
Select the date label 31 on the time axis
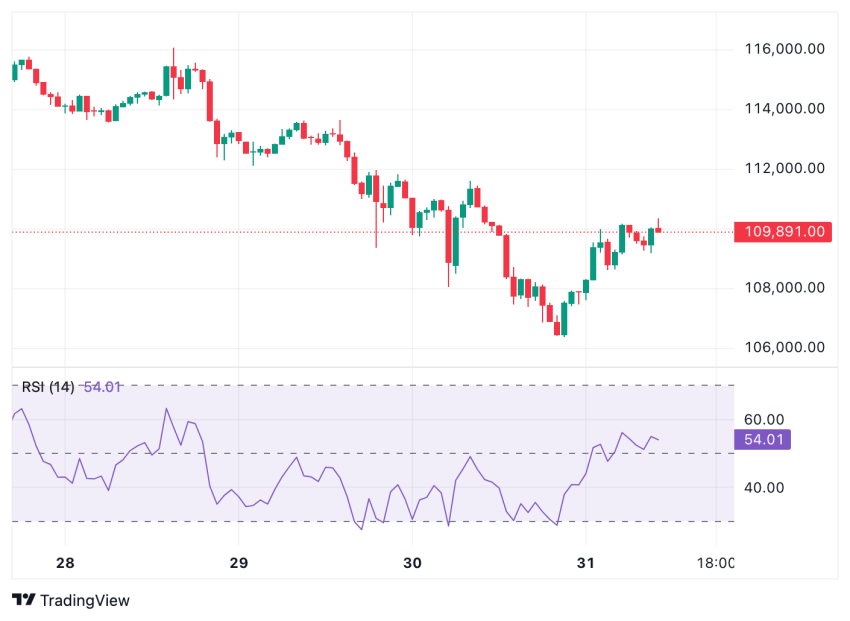click(x=586, y=563)
